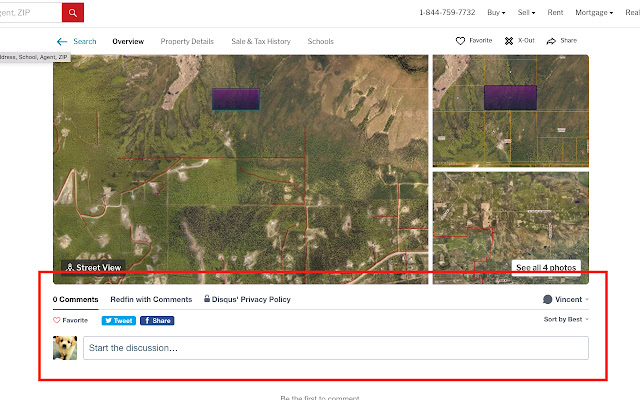
Task: X-Out this property listing
Action: point(509,41)
